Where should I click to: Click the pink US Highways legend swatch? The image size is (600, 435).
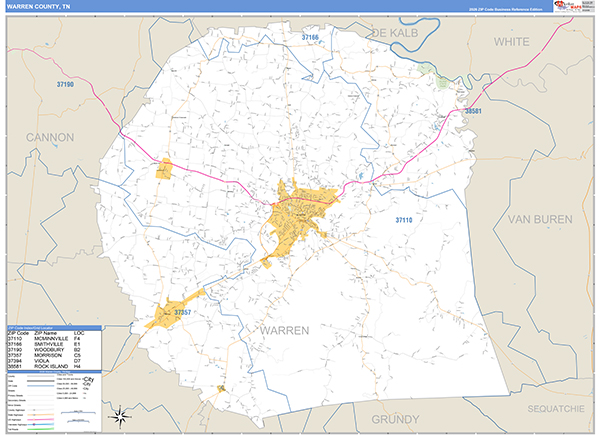pyautogui.click(x=41, y=419)
